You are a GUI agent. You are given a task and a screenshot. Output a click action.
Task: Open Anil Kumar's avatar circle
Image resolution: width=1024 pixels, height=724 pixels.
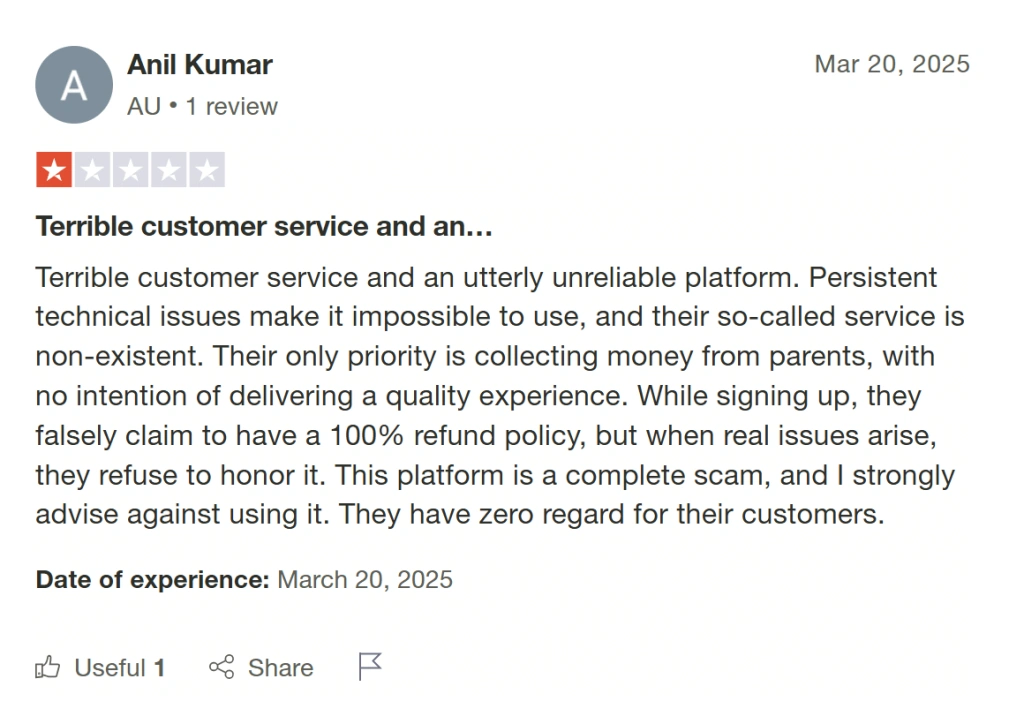pos(74,85)
